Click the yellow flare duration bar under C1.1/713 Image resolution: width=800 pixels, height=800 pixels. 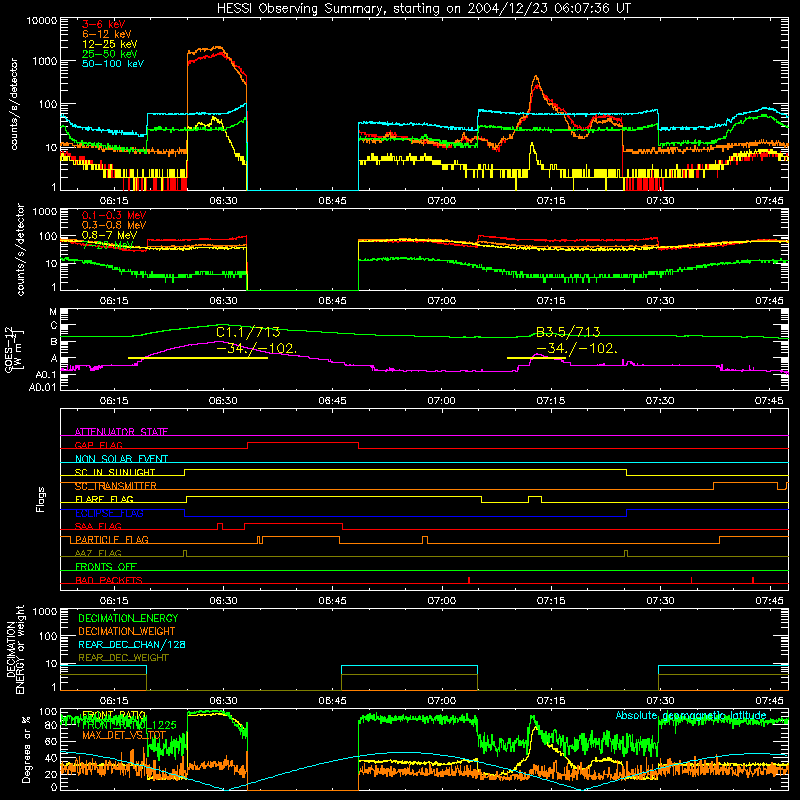point(197,358)
